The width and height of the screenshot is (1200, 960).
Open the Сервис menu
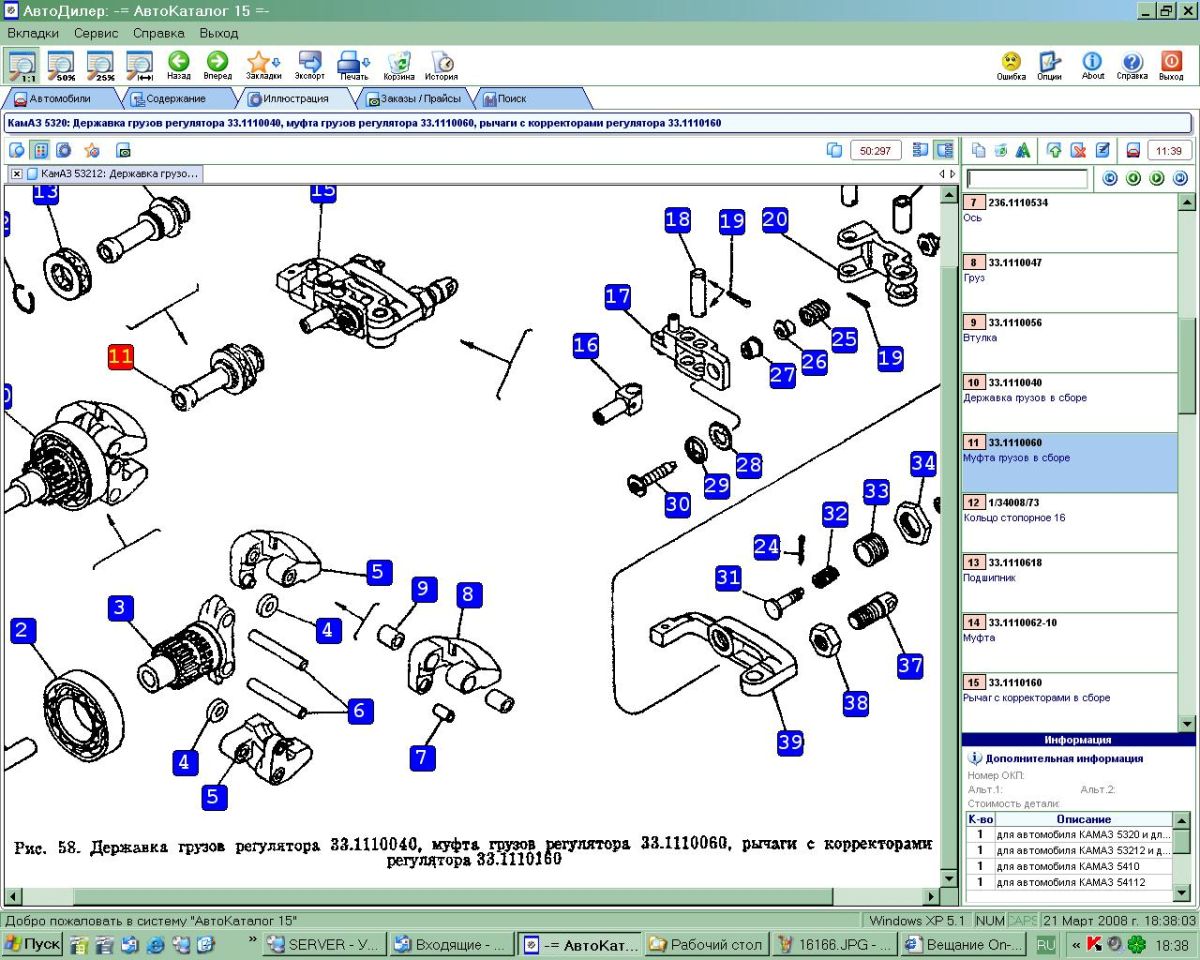tap(96, 33)
